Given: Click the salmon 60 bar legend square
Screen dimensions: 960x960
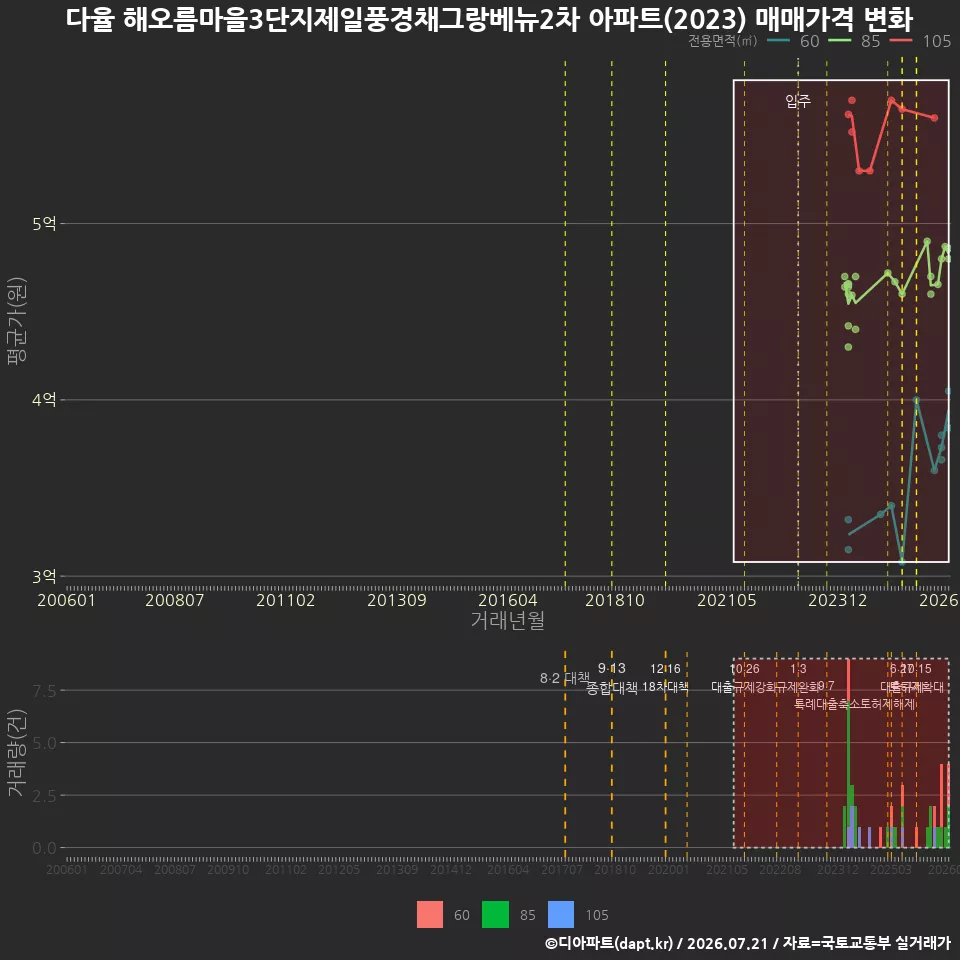Looking at the screenshot, I should coord(430,915).
